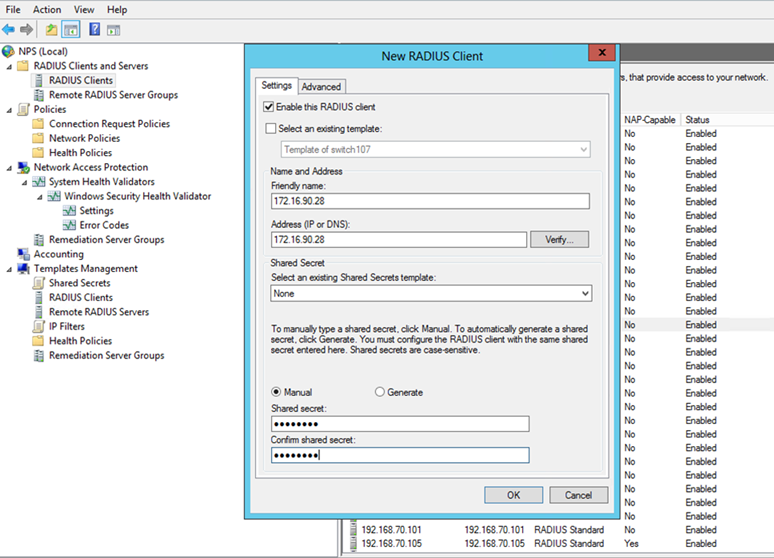774x558 pixels.
Task: Select the NPS (Local) root node icon
Action: click(9, 51)
